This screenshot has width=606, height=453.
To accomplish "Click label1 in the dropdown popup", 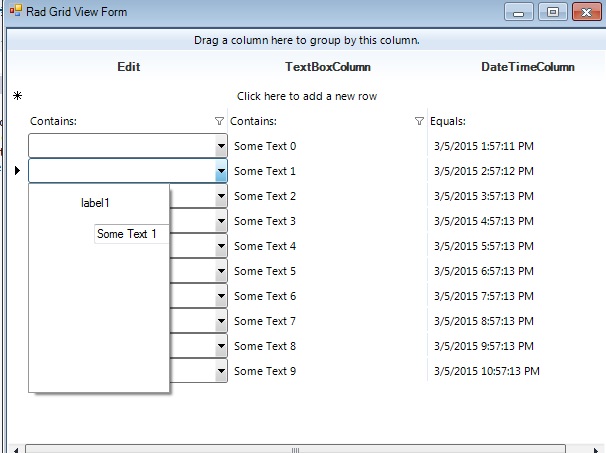I will [x=95, y=203].
